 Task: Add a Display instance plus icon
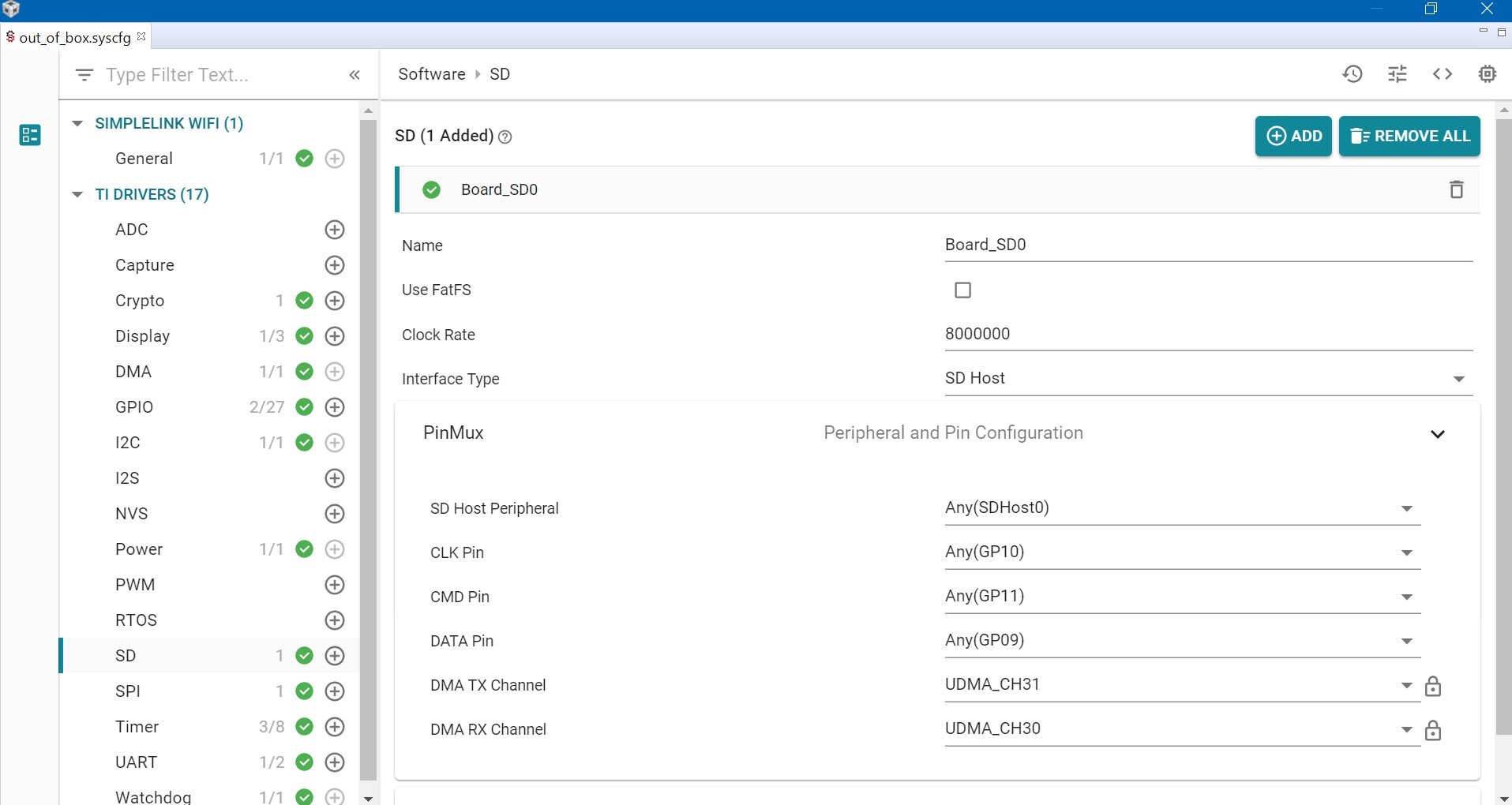(x=335, y=336)
